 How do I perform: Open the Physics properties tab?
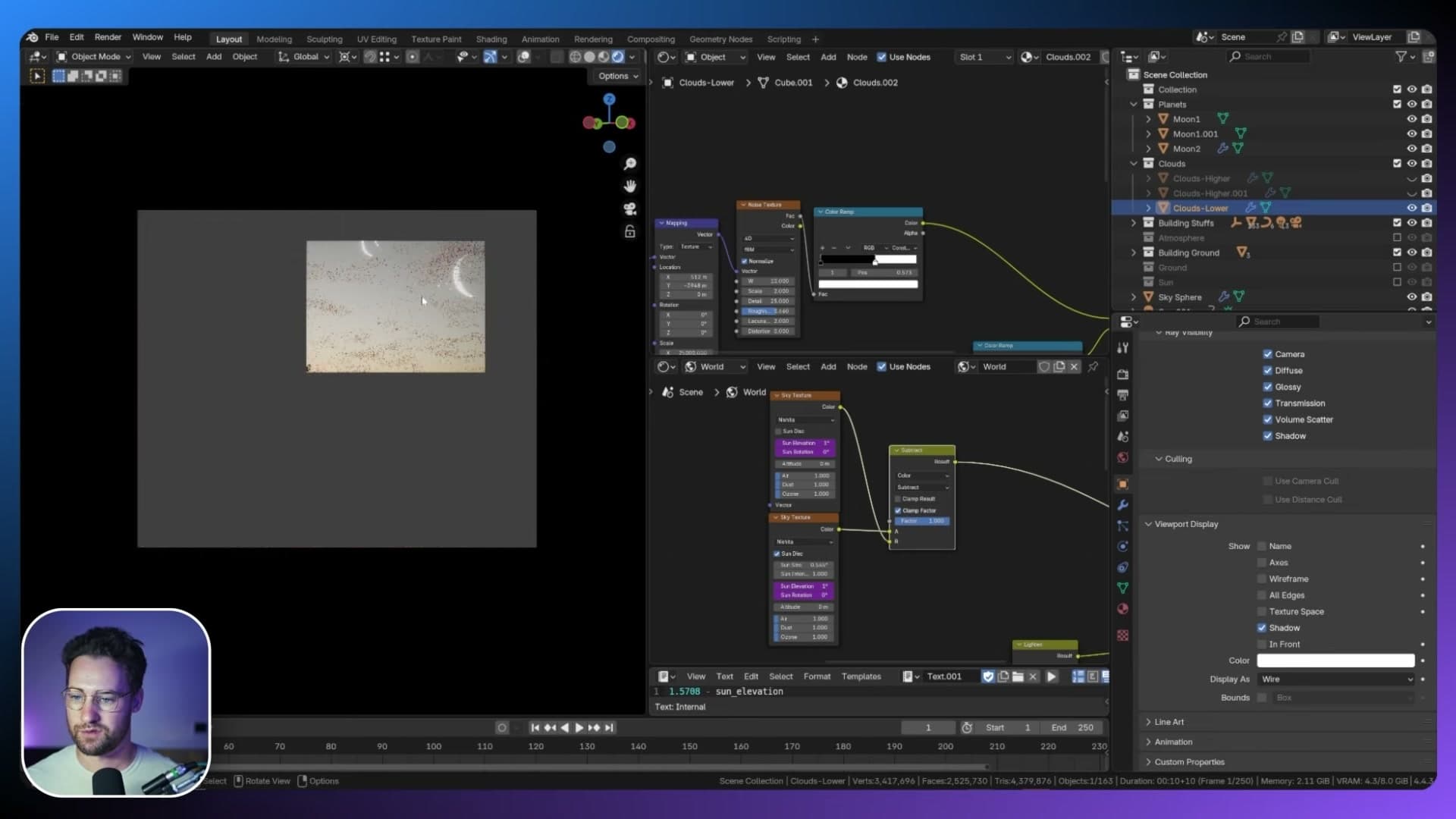click(1123, 546)
